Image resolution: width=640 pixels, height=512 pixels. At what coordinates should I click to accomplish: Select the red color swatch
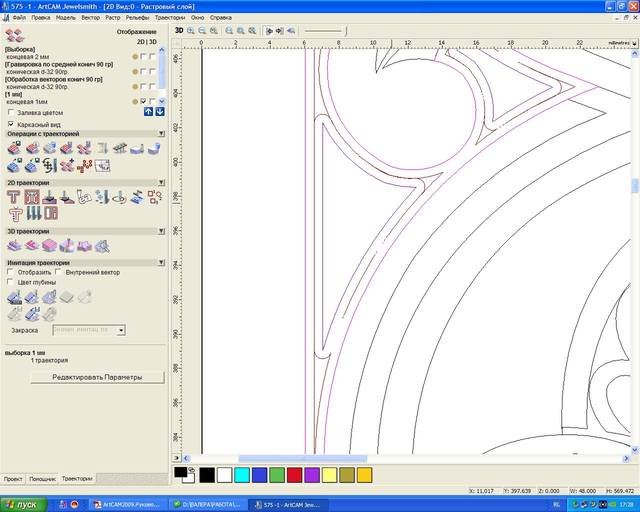pyautogui.click(x=293, y=474)
